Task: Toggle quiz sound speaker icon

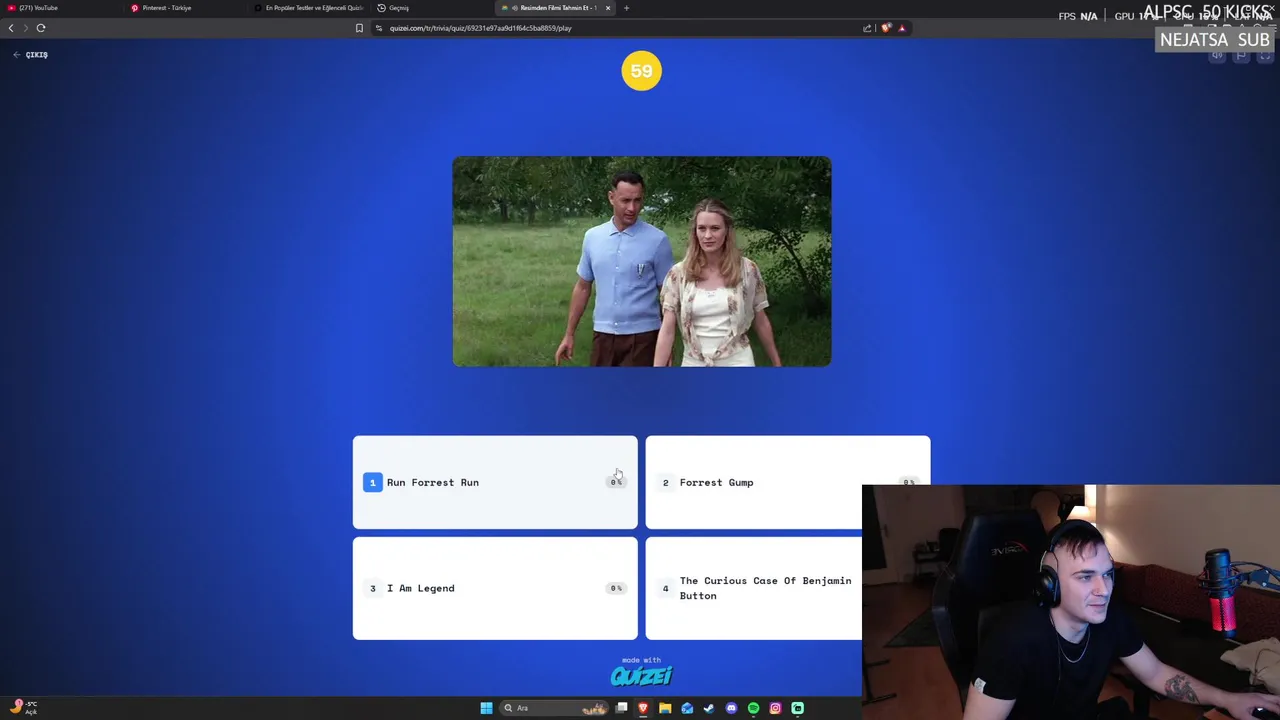Action: click(x=1217, y=56)
